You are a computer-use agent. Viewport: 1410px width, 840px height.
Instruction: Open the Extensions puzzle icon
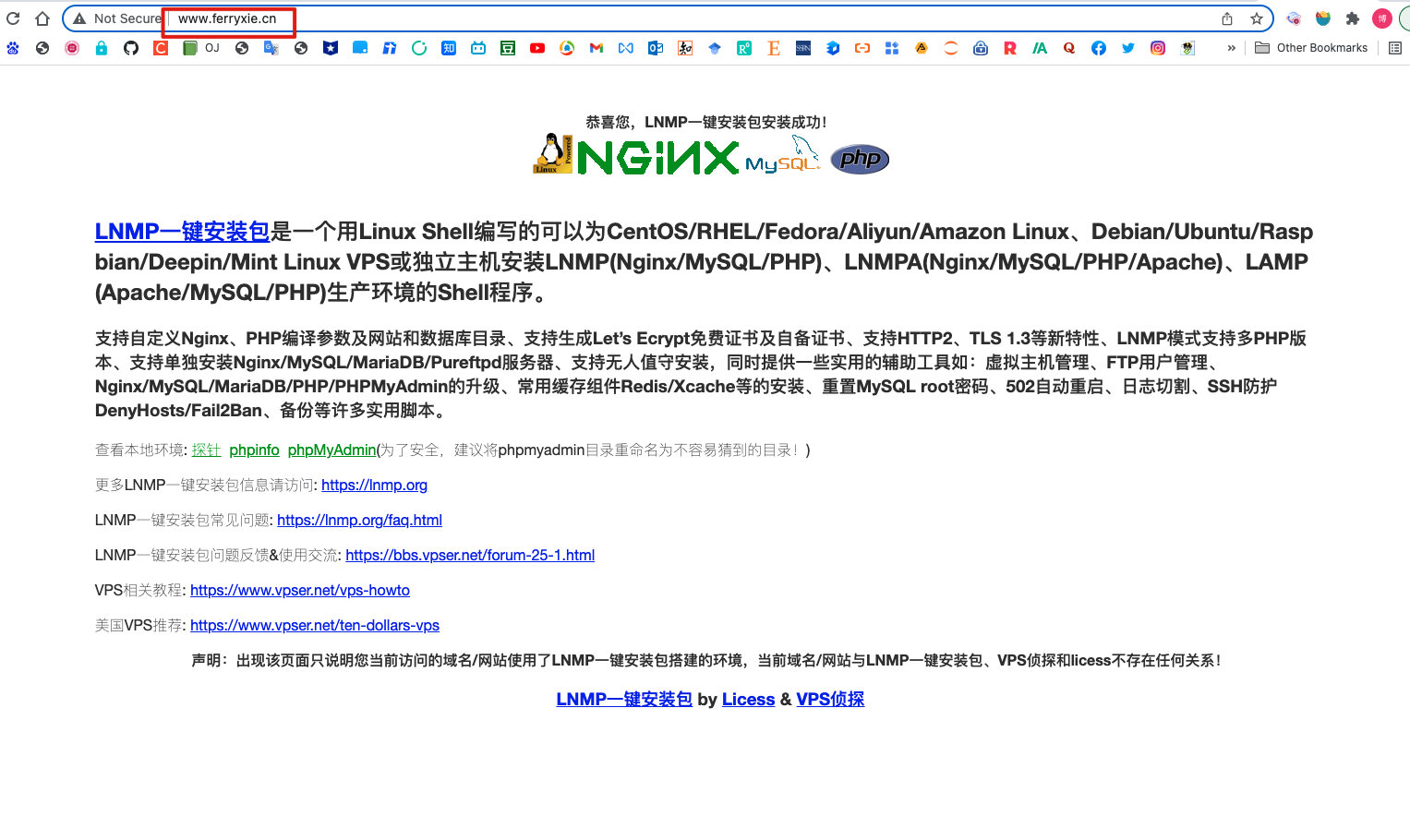1353,18
